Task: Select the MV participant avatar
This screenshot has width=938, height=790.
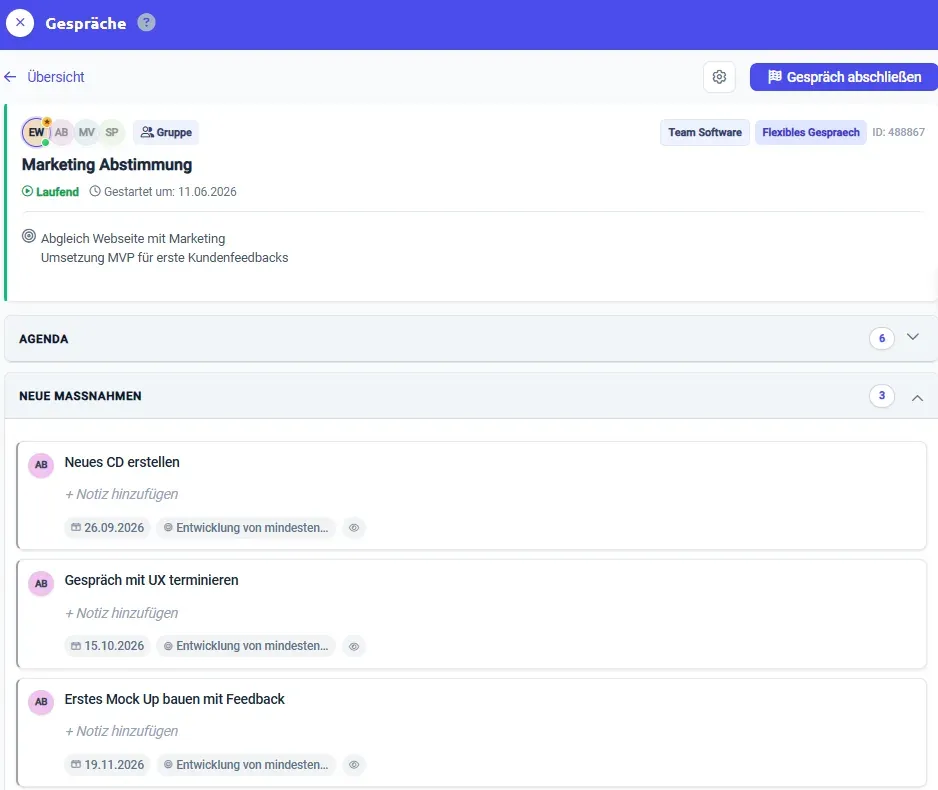Action: tap(87, 132)
